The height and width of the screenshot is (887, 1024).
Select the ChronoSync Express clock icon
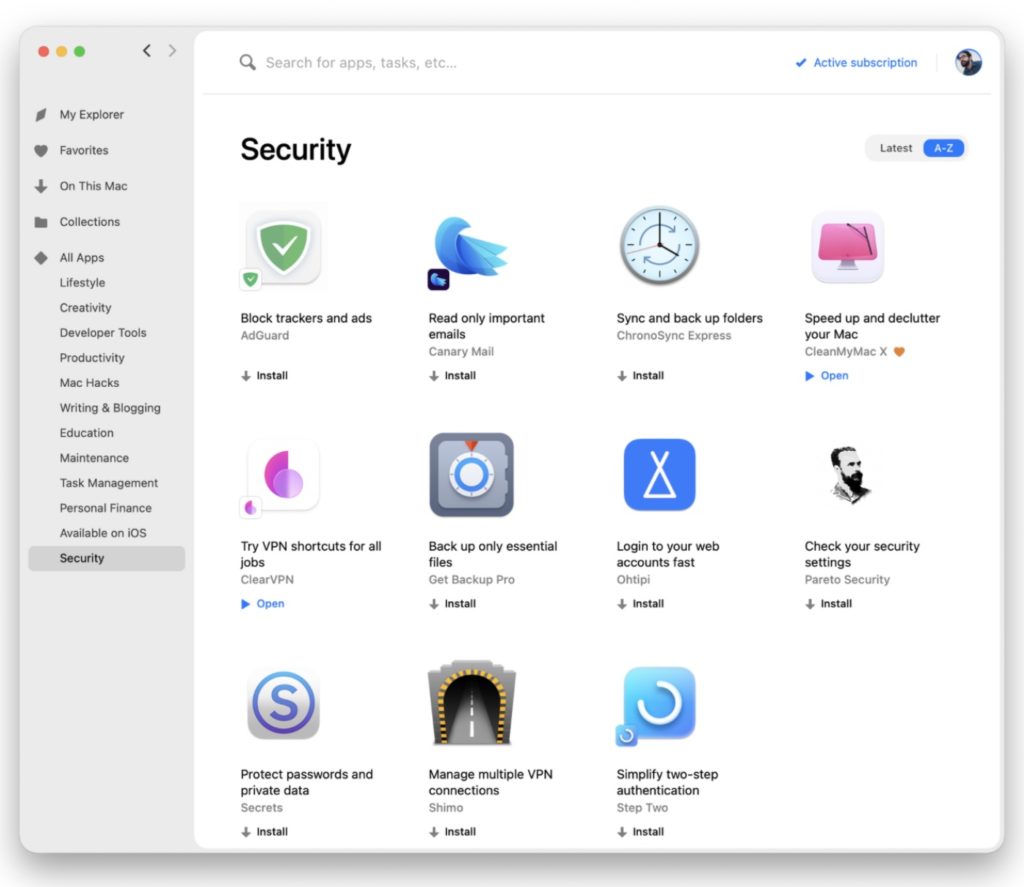pos(658,247)
